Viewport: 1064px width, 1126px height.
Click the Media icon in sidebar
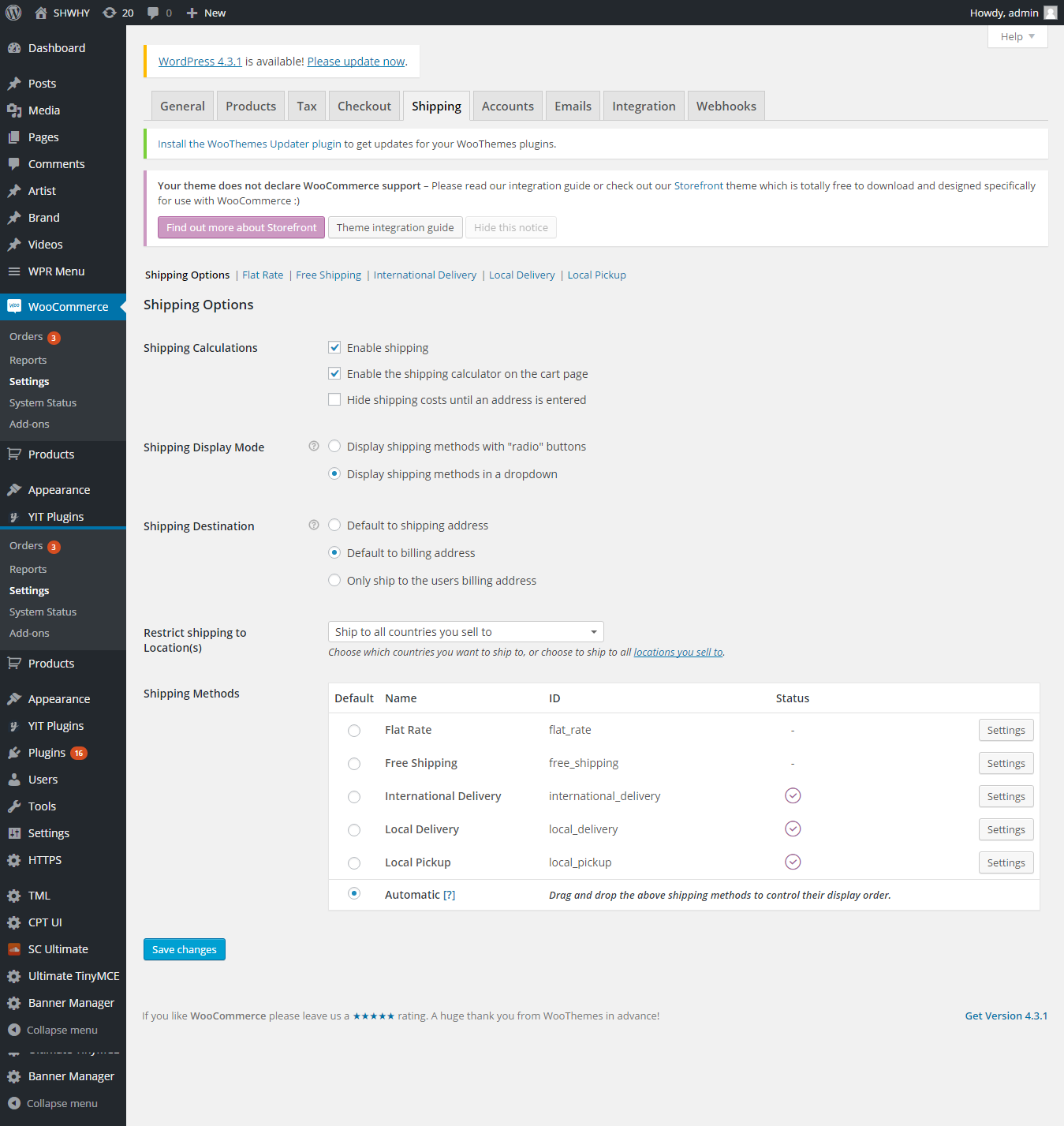coord(14,110)
